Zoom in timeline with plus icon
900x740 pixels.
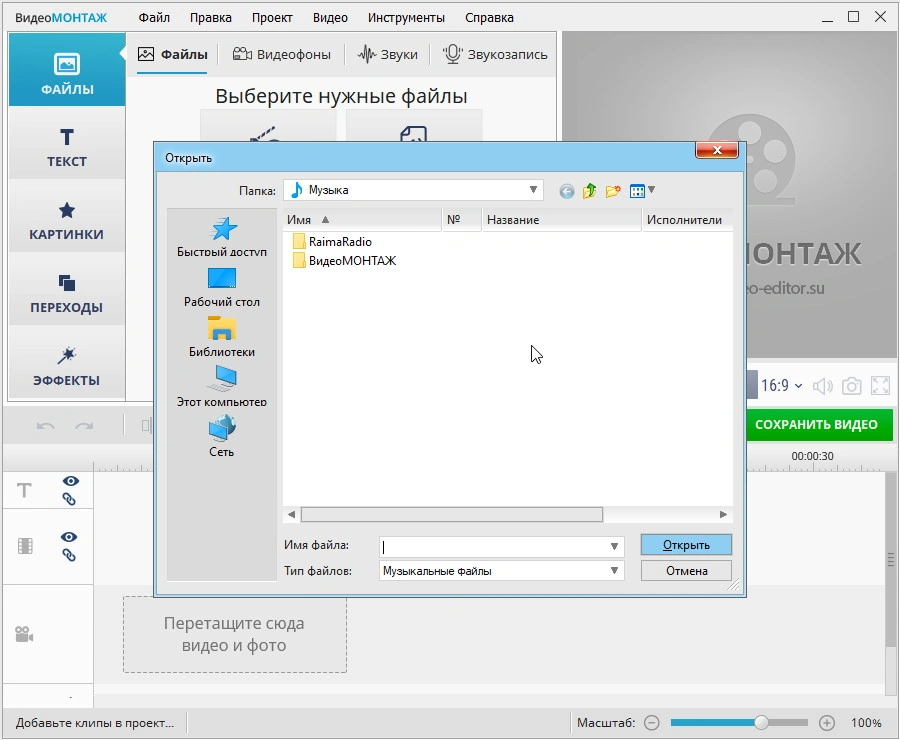tap(827, 723)
